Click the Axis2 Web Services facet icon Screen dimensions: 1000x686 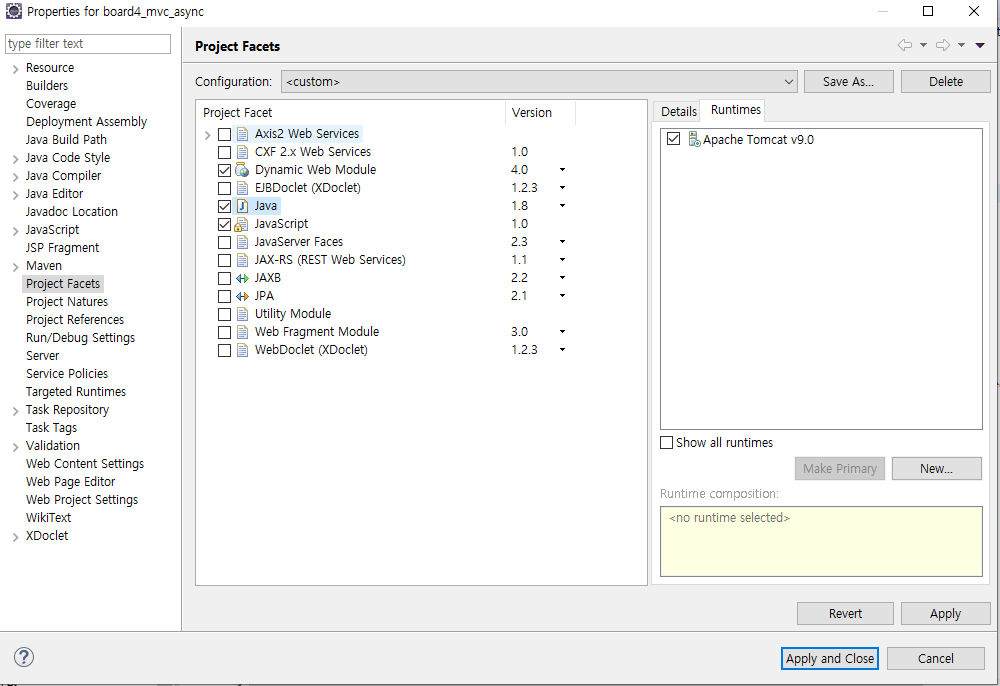point(242,134)
